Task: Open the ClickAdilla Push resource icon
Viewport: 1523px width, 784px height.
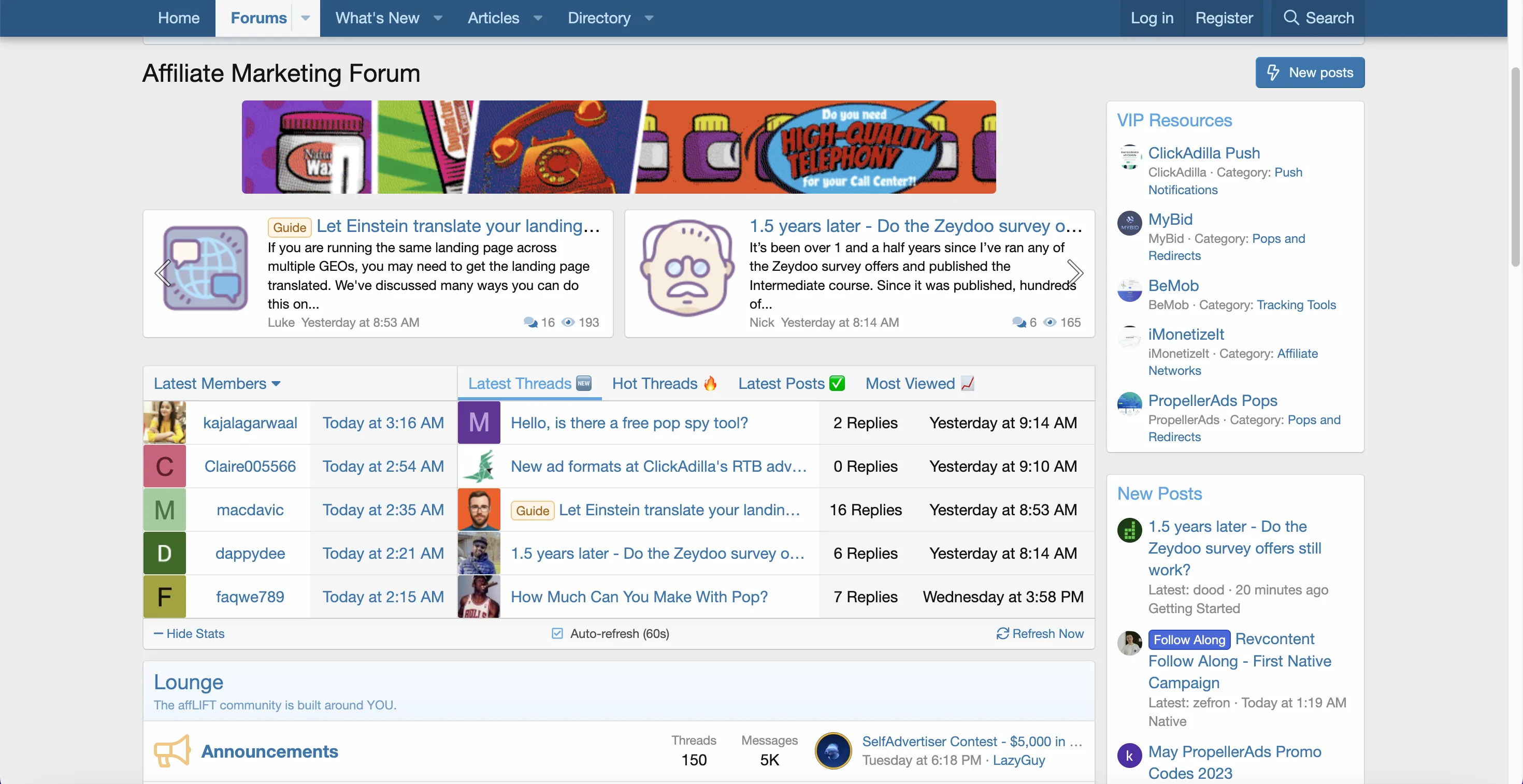Action: coord(1129,156)
